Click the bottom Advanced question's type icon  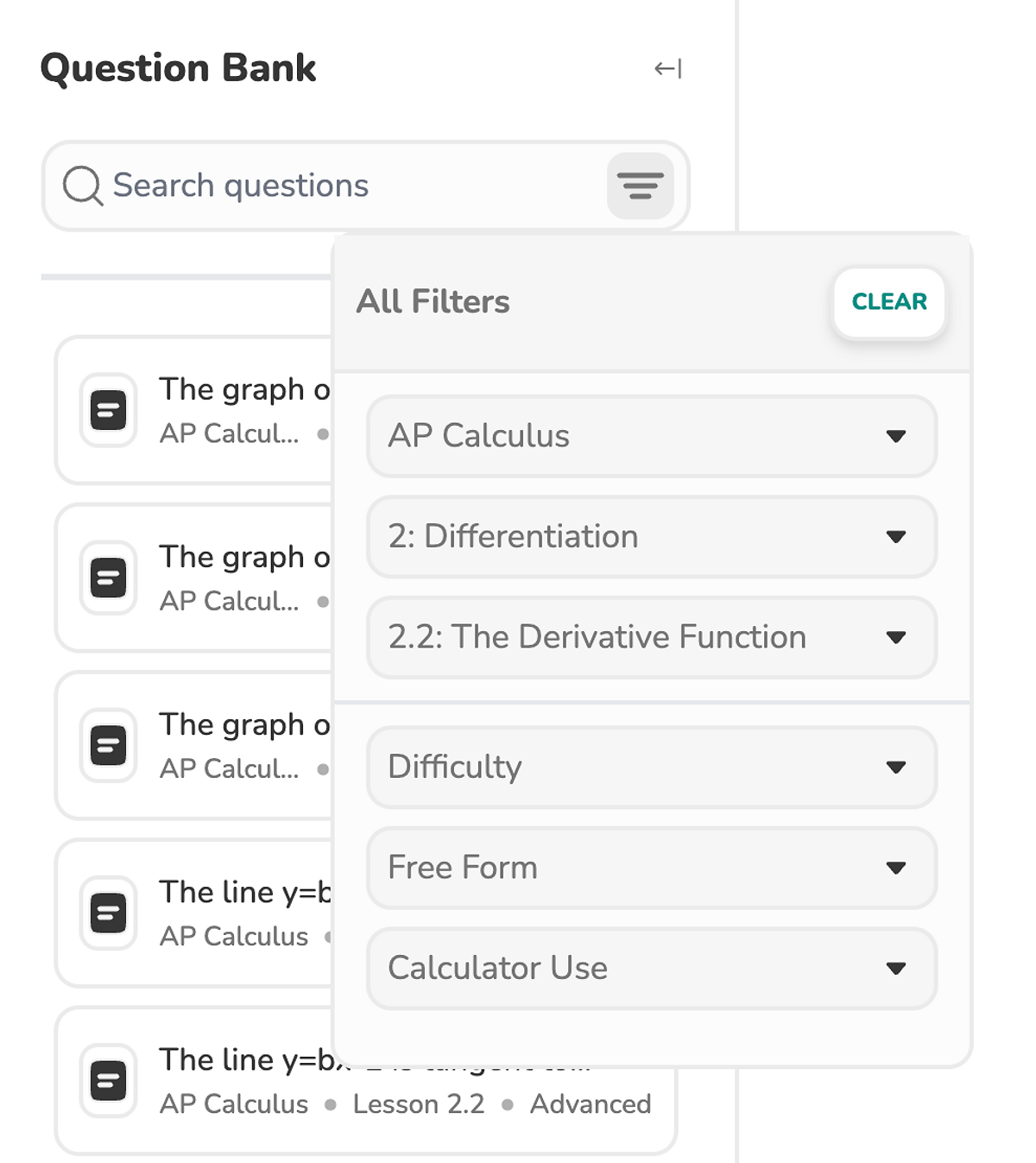pyautogui.click(x=109, y=1080)
